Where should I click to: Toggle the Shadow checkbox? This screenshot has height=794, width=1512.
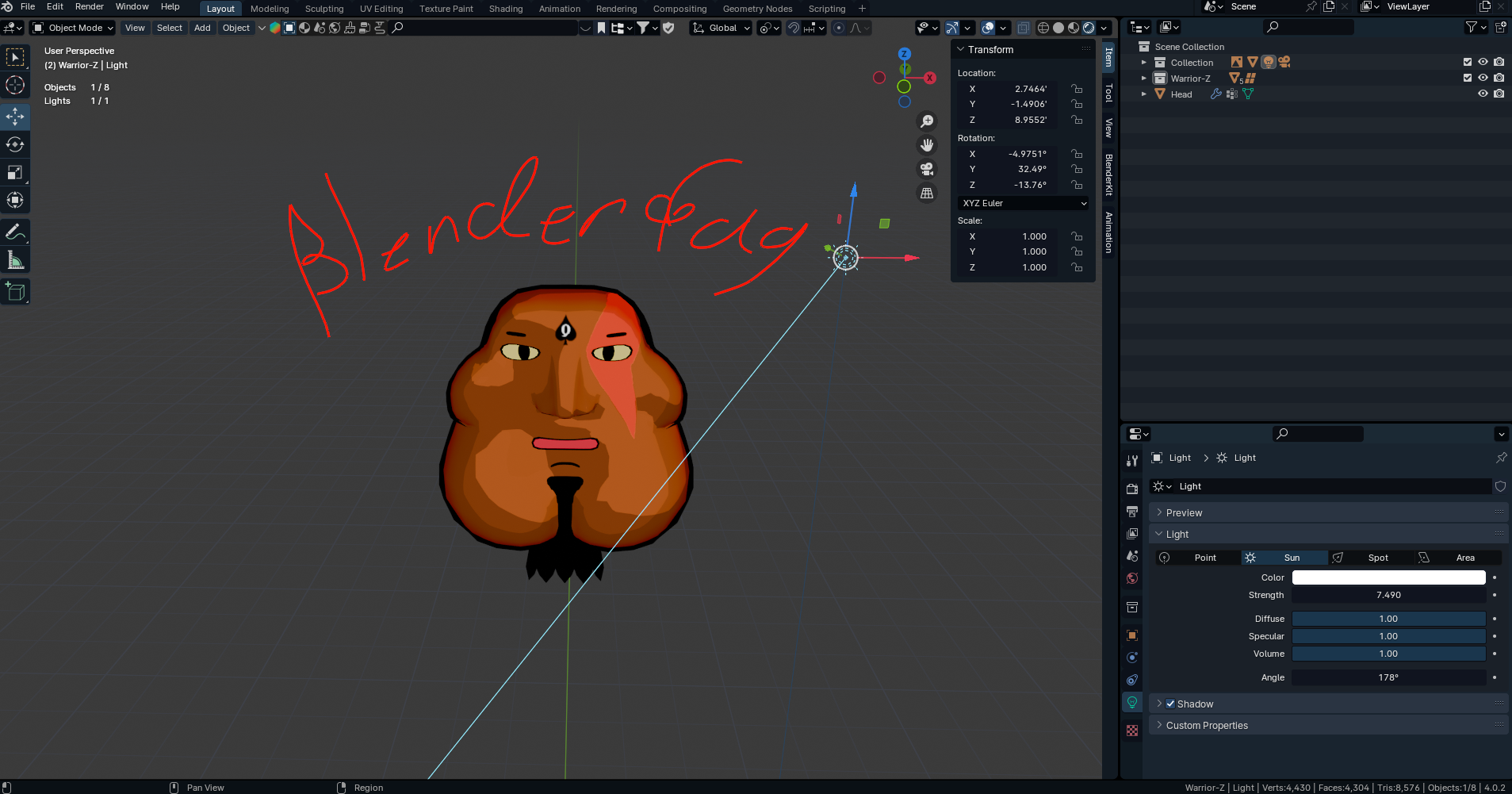tap(1170, 704)
